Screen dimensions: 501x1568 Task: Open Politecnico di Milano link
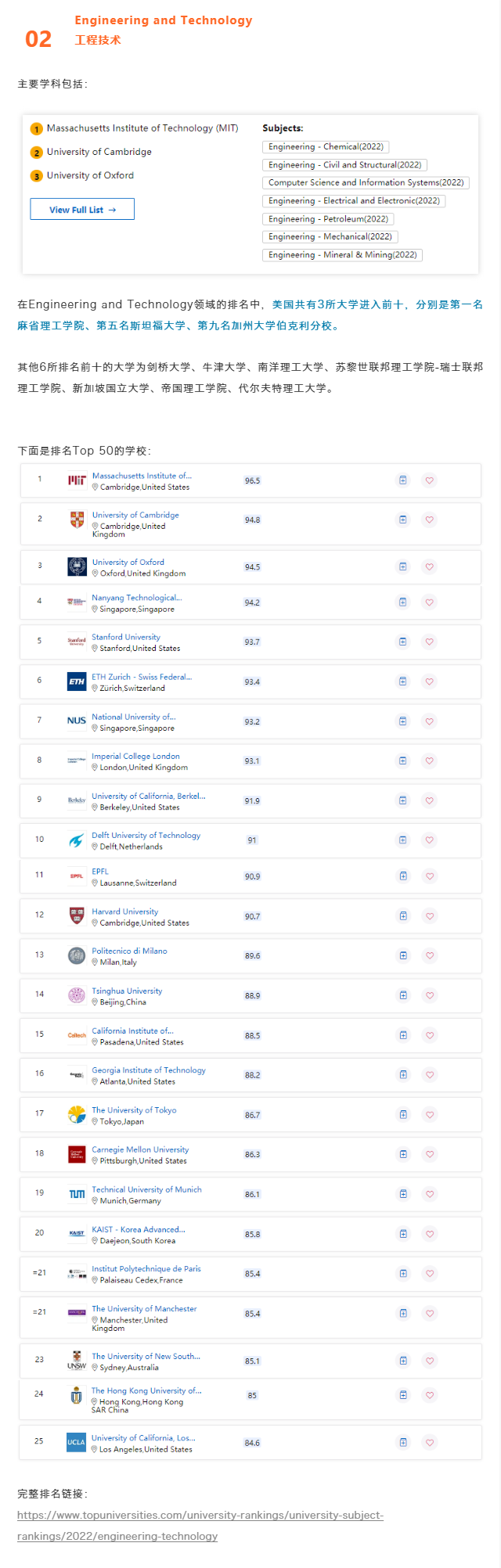130,951
